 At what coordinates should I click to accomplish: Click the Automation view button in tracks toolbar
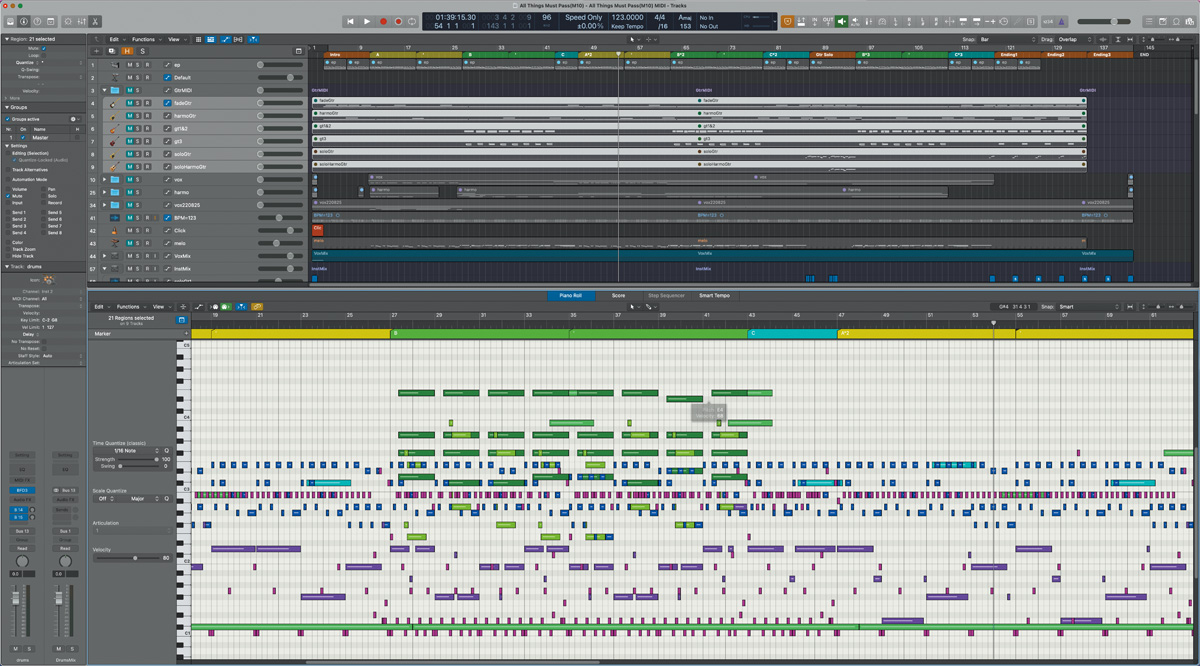click(x=226, y=39)
